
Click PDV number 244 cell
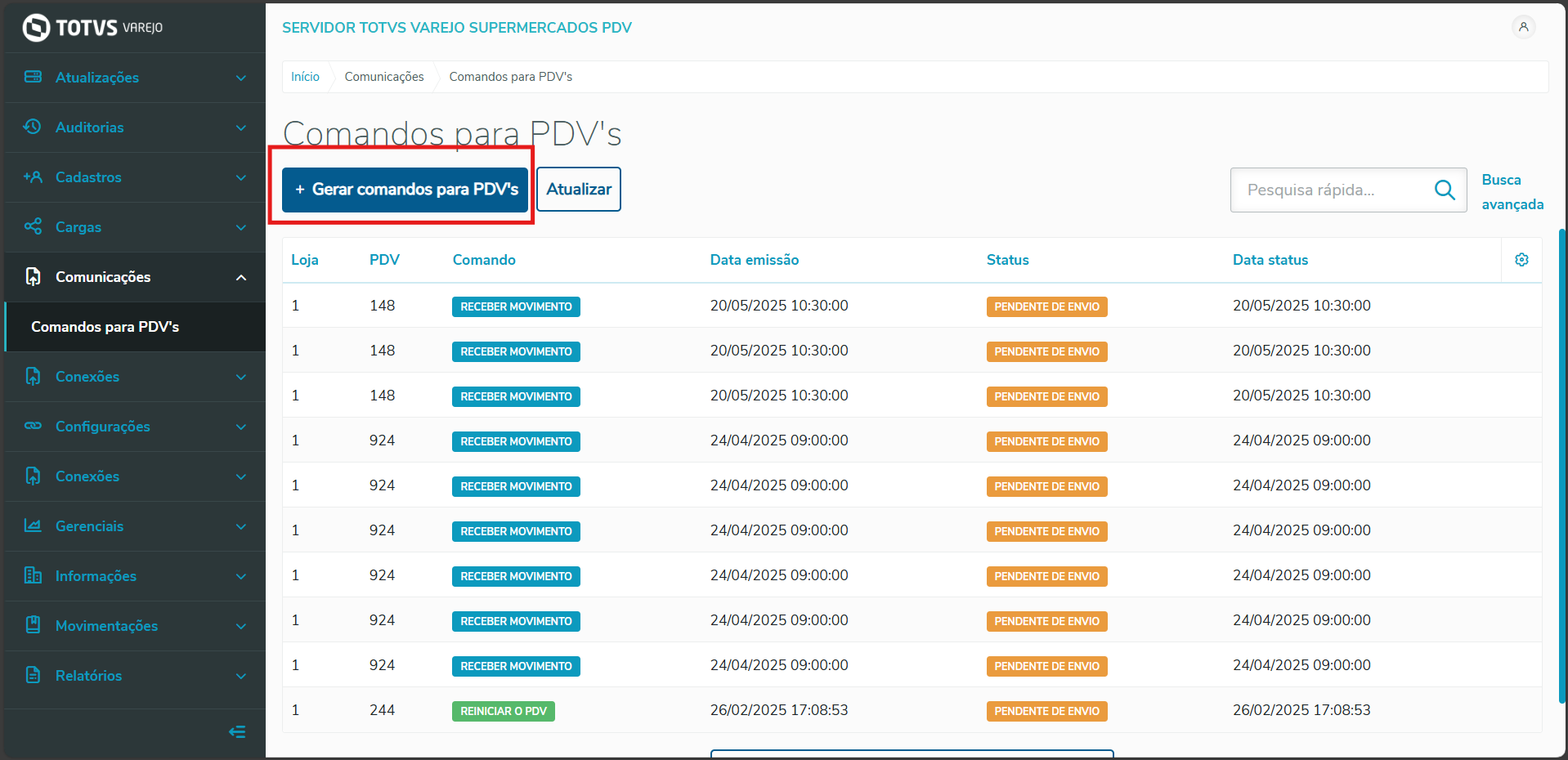point(382,710)
